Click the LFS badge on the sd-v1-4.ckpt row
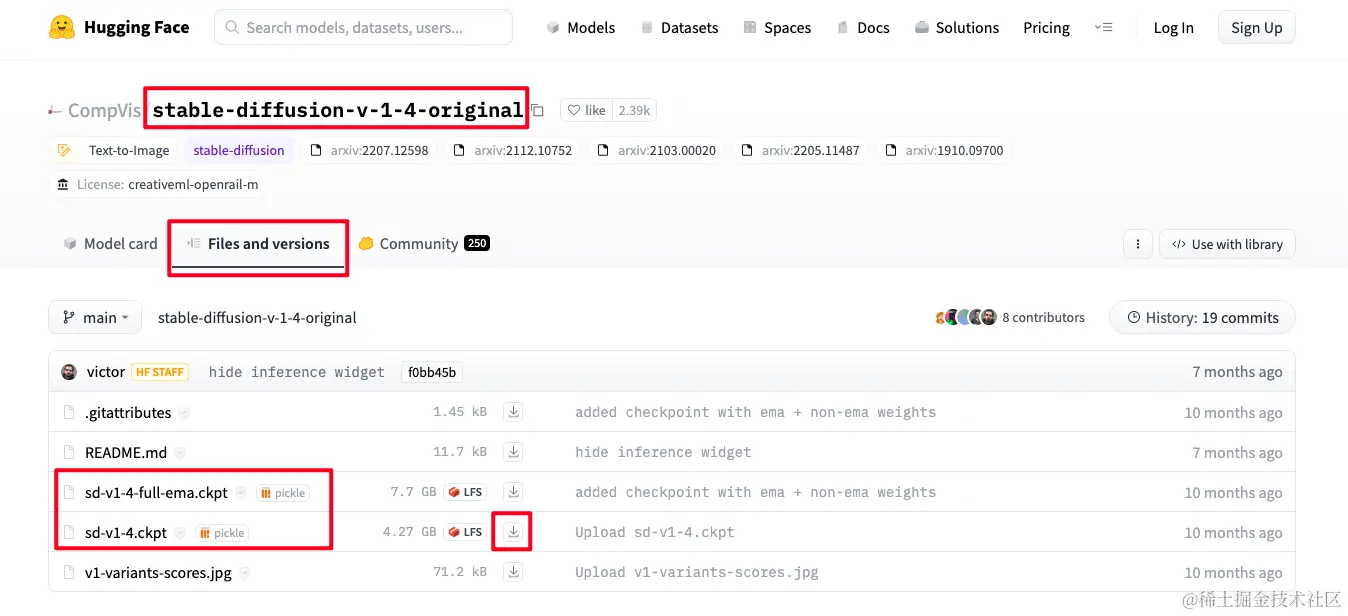 [x=466, y=533]
